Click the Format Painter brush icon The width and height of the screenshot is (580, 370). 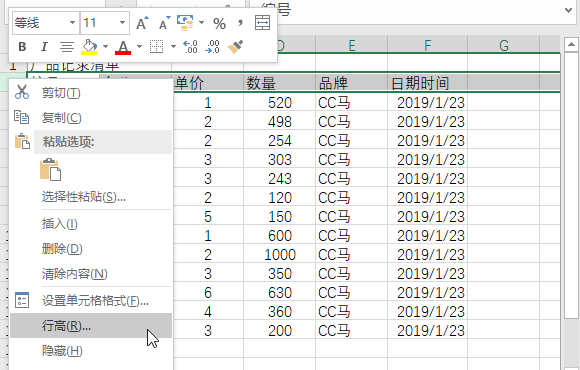(x=235, y=47)
